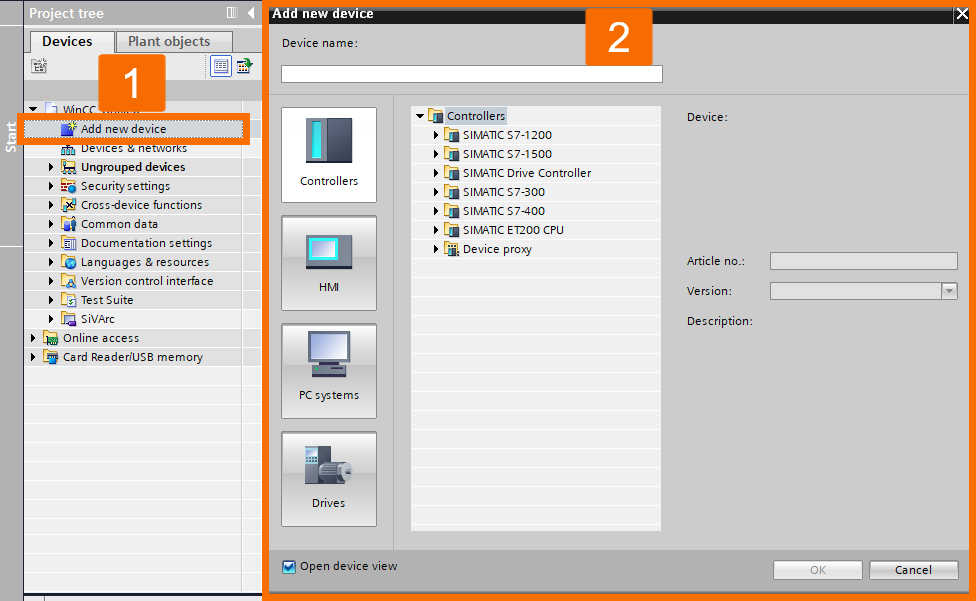Click the Documentation settings icon
Screen dimensions: 976x601
click(68, 243)
